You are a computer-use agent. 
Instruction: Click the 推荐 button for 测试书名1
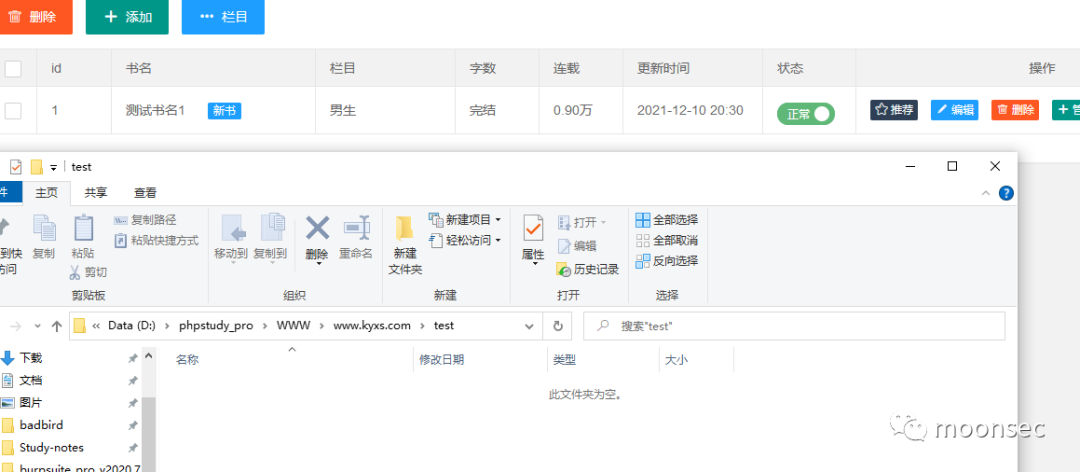pos(894,110)
